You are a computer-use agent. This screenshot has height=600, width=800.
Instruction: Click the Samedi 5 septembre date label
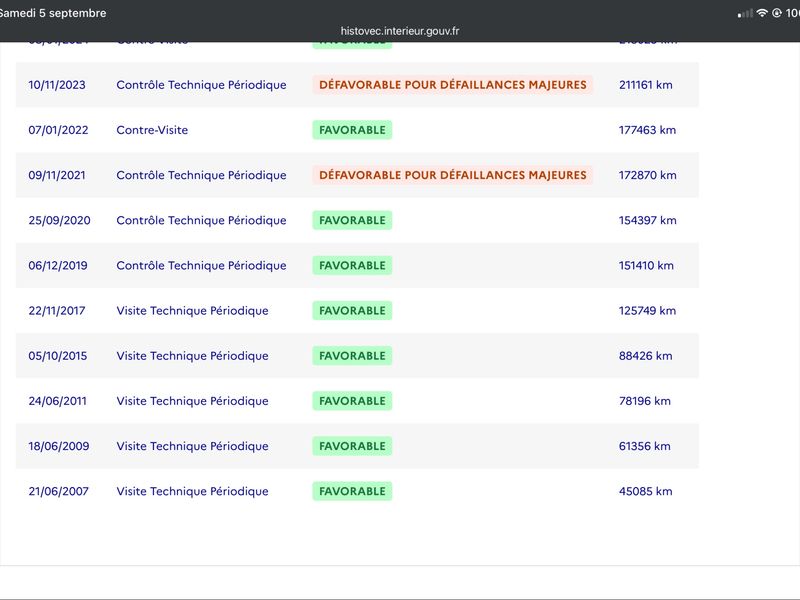(52, 13)
